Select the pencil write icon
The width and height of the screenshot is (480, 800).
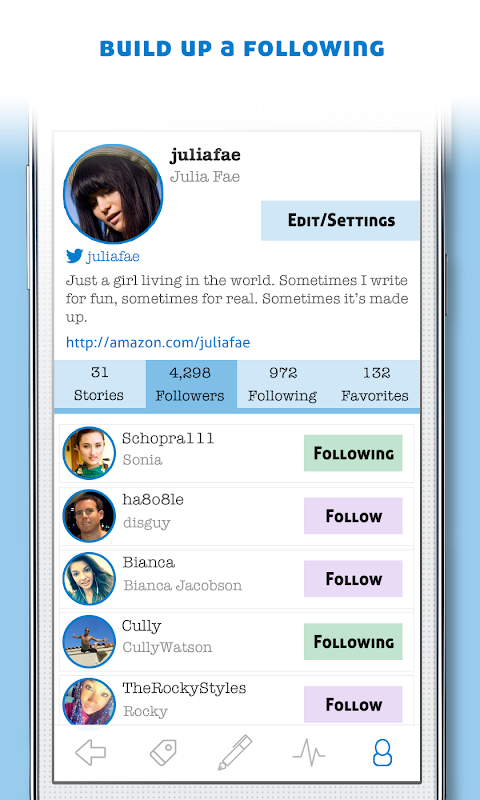(235, 752)
